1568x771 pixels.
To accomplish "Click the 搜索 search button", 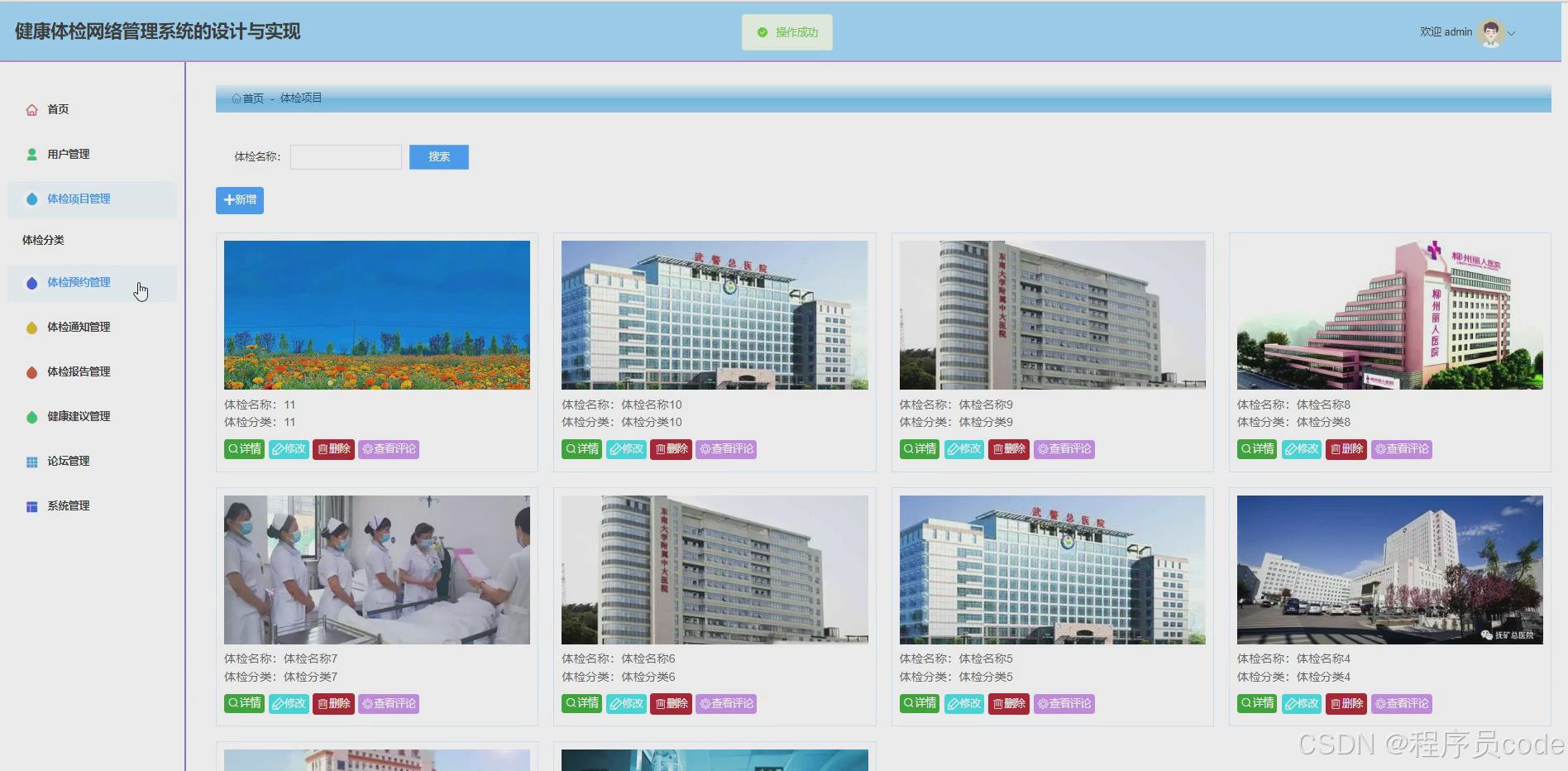I will (x=439, y=157).
